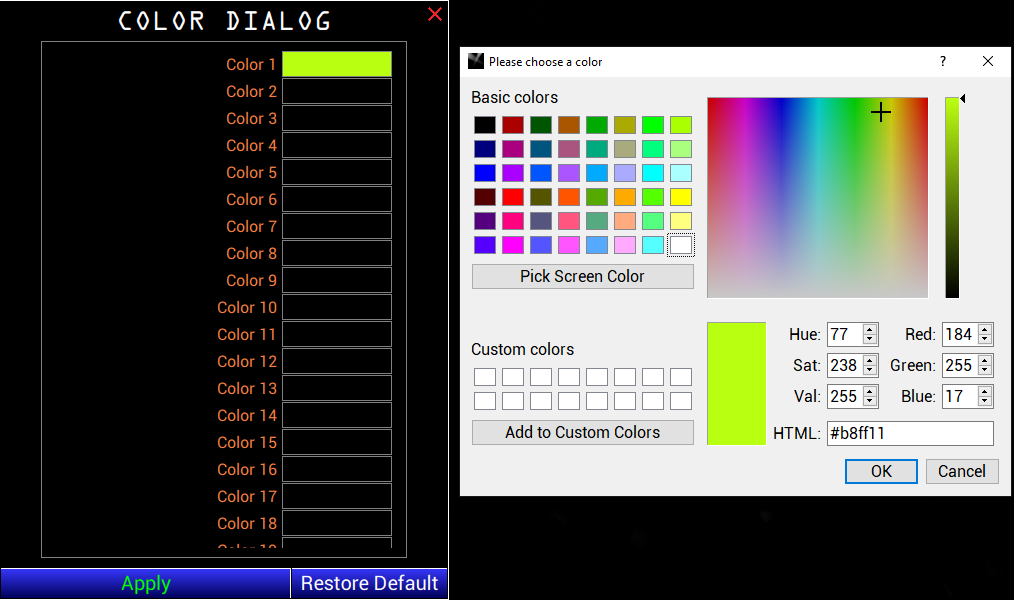Screen dimensions: 1014x600
Task: Click Add to Custom Colors
Action: click(x=582, y=432)
